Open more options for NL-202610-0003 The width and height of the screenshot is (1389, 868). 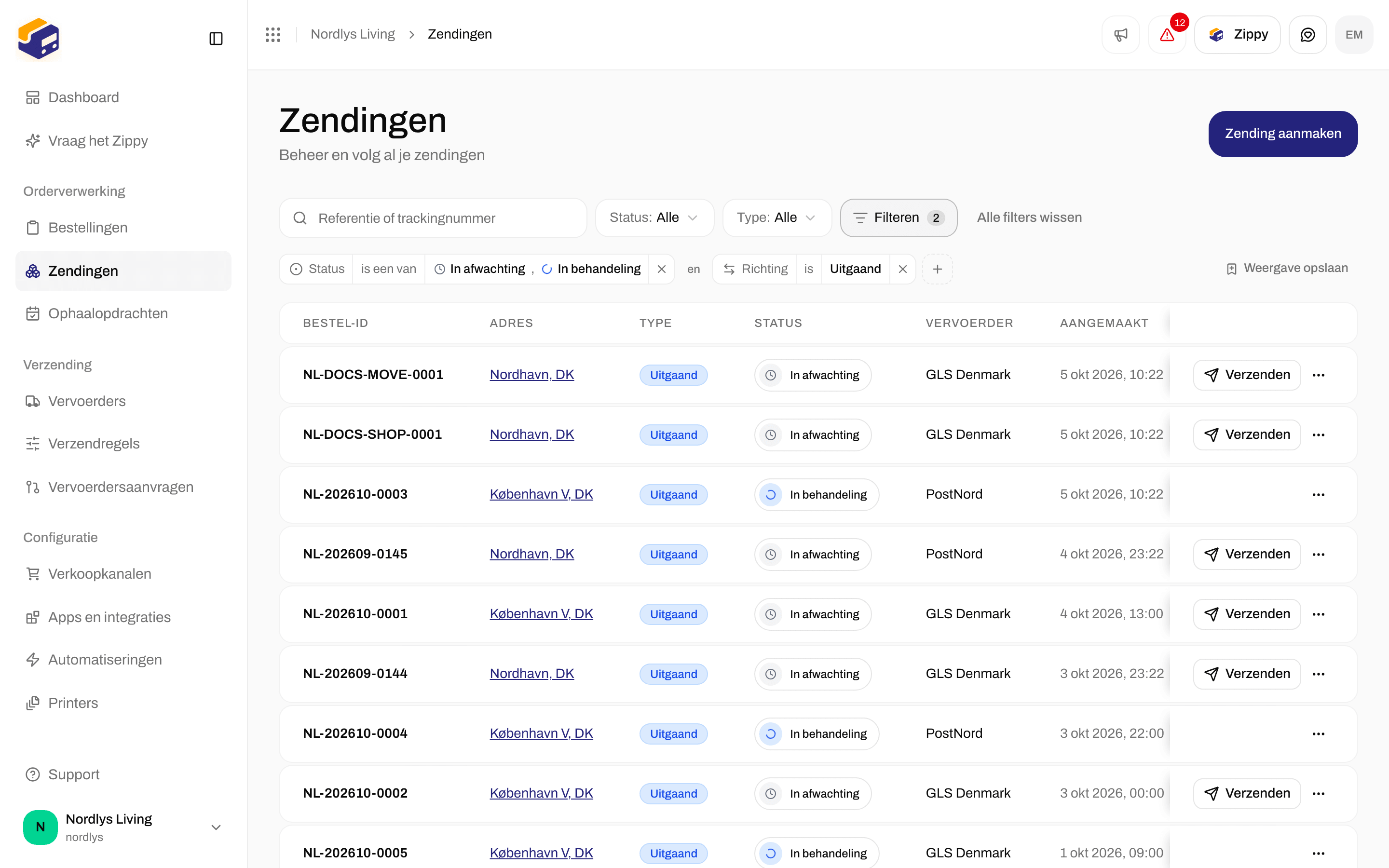[x=1319, y=494]
